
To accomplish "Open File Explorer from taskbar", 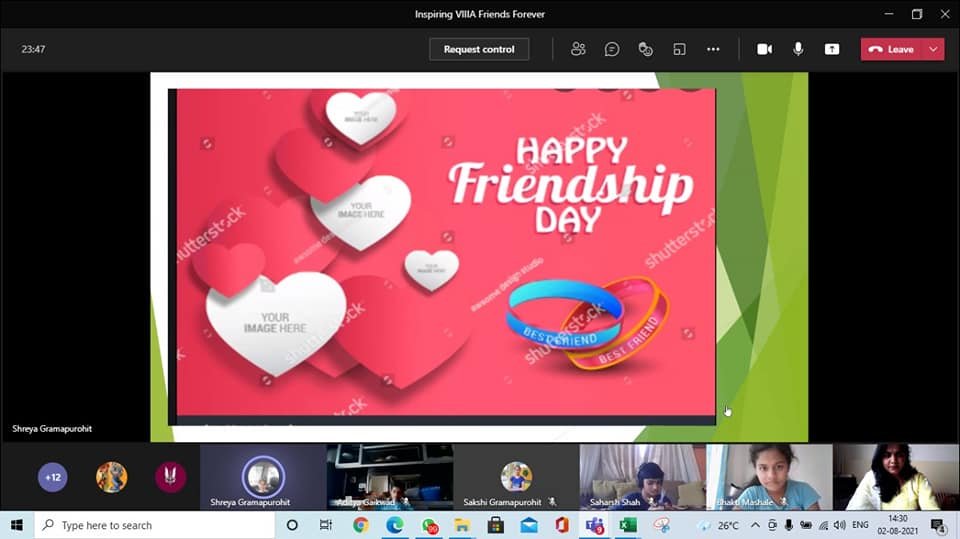I will (462, 525).
